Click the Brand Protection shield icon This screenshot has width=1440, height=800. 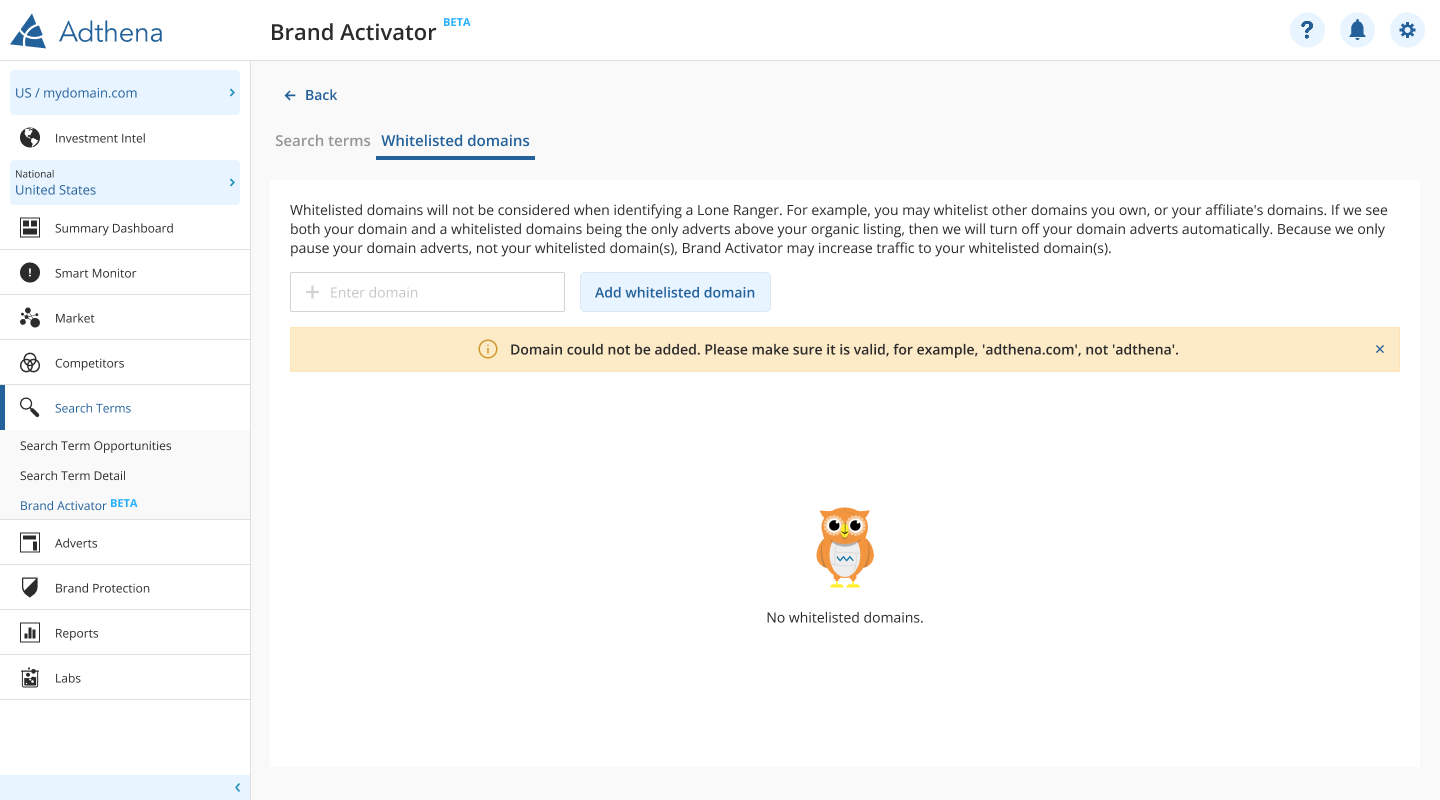tap(30, 588)
